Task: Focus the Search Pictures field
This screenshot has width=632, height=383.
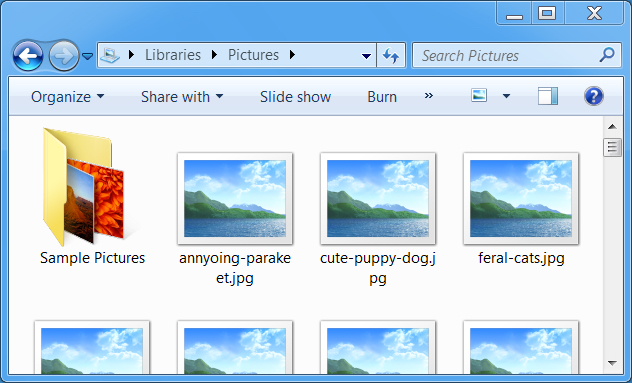Action: (517, 55)
